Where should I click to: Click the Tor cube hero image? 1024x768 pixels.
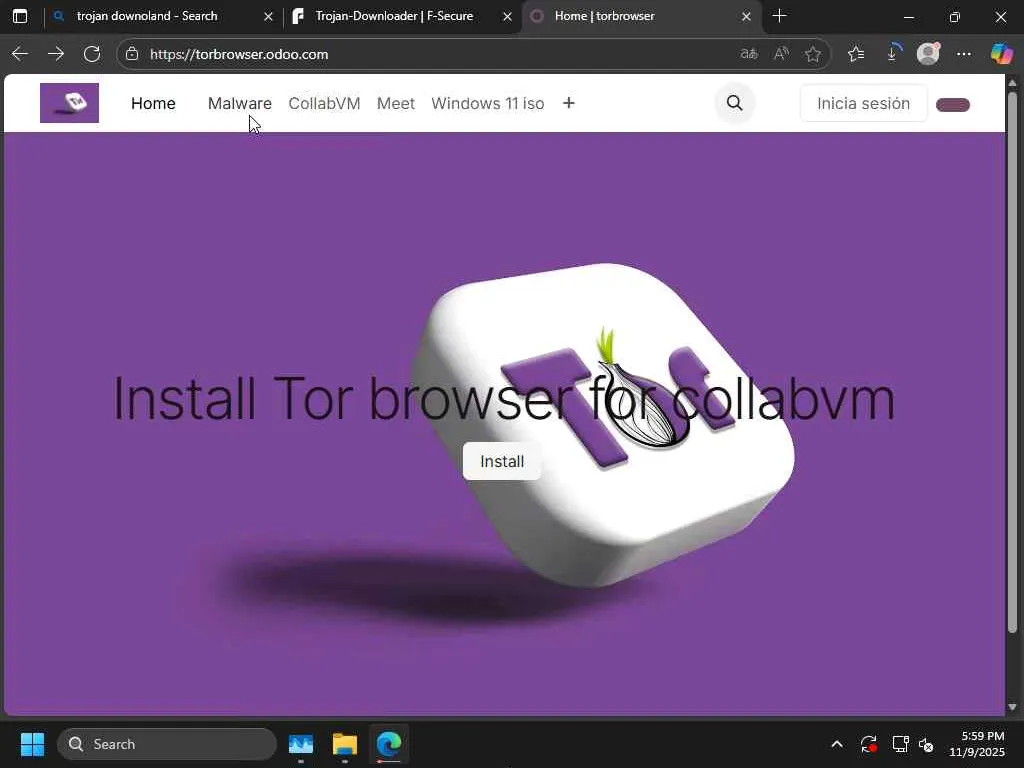604,424
